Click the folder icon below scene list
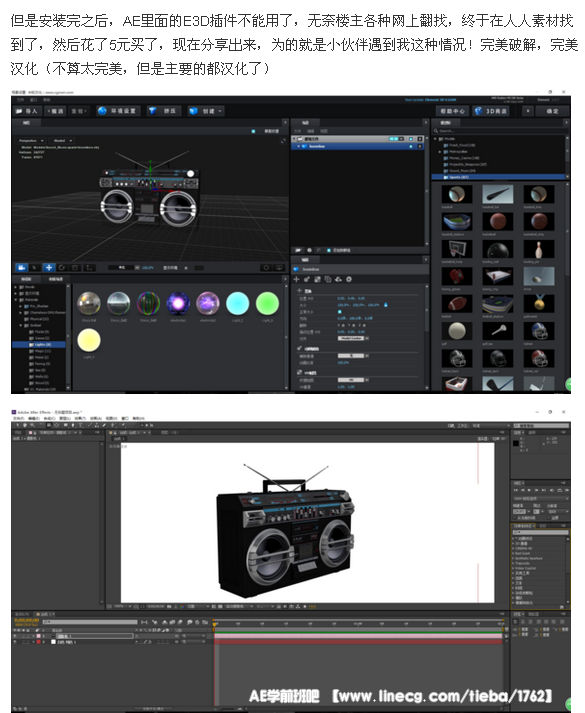The image size is (585, 713). coord(298,250)
